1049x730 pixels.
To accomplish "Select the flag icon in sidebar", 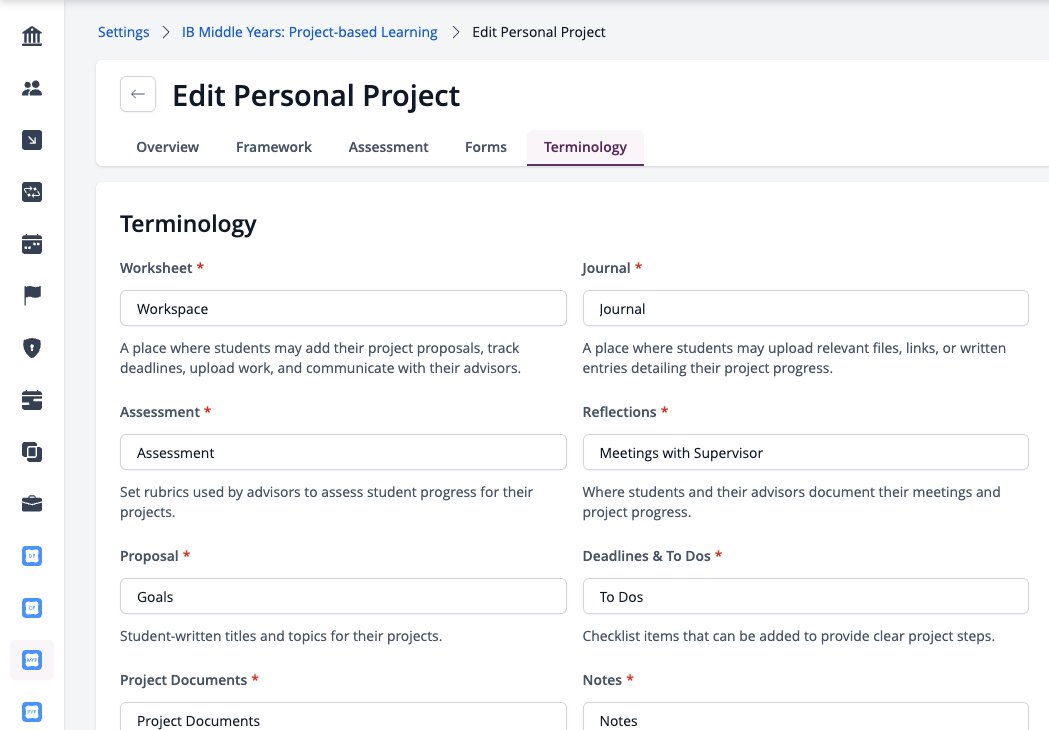I will pyautogui.click(x=31, y=296).
